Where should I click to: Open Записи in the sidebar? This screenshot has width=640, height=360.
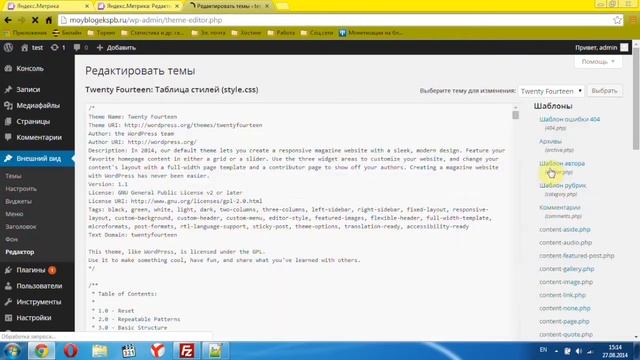(x=28, y=89)
